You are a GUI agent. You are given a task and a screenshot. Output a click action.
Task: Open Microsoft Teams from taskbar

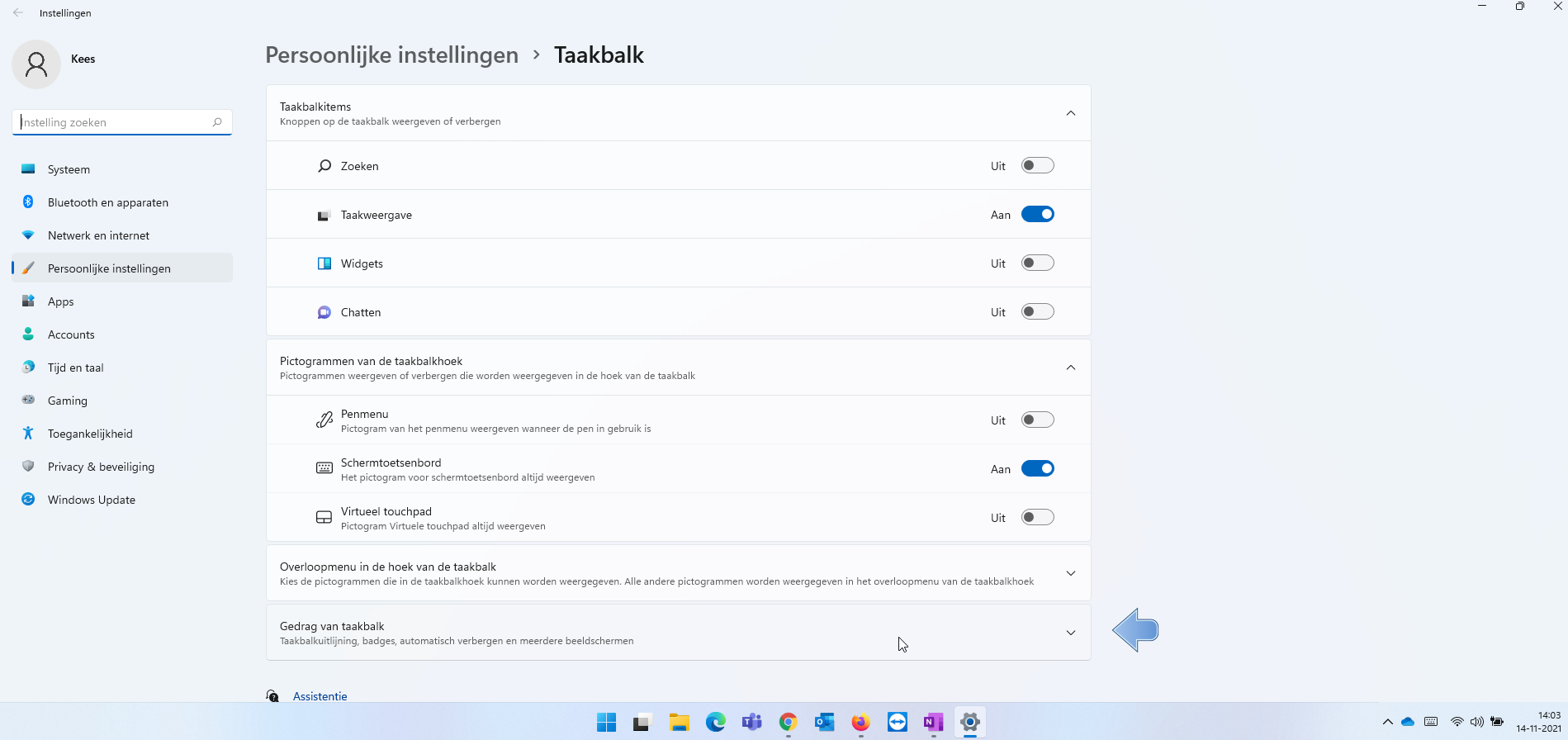(x=752, y=723)
